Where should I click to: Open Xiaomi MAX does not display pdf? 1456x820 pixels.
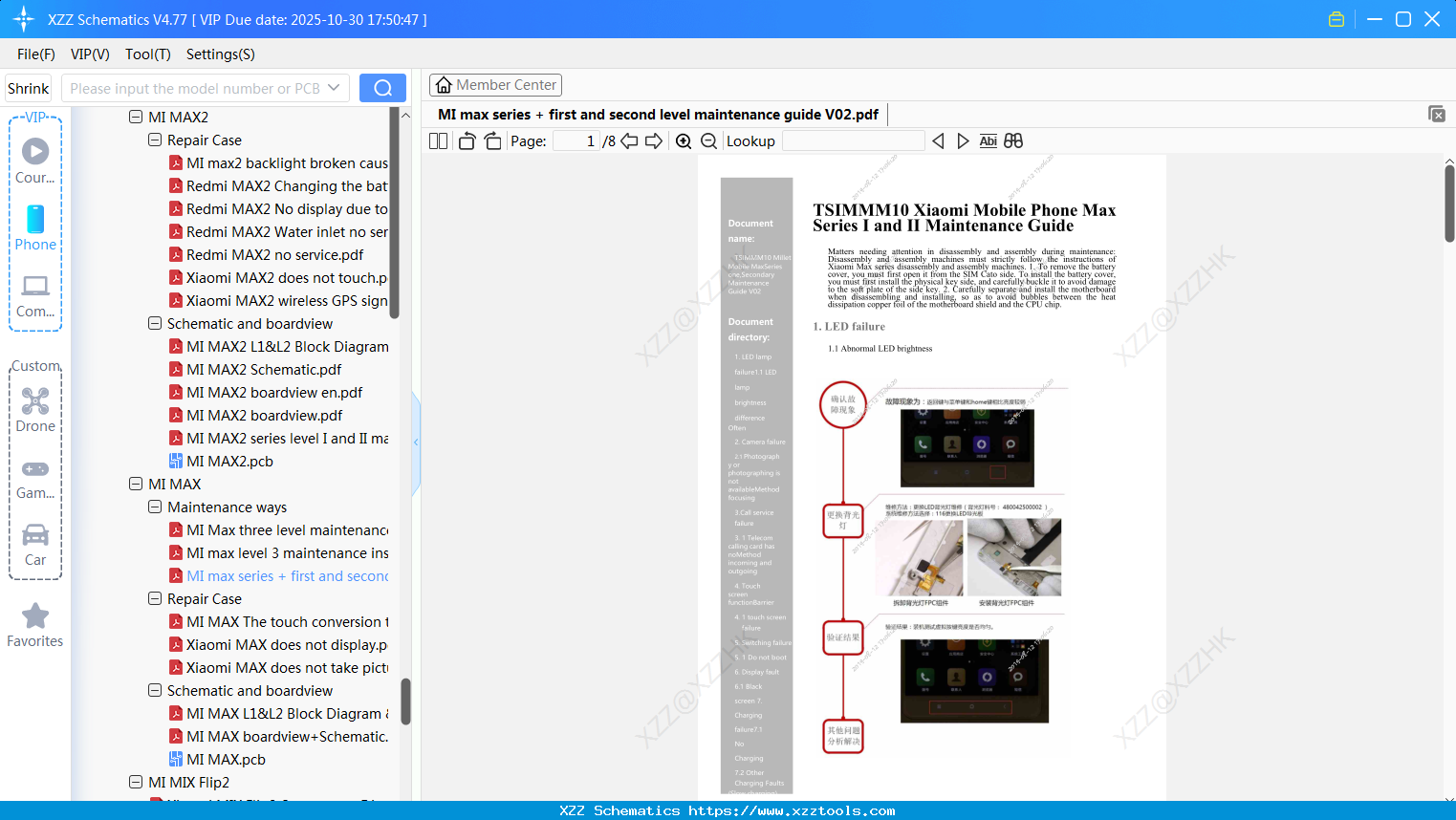coord(287,644)
